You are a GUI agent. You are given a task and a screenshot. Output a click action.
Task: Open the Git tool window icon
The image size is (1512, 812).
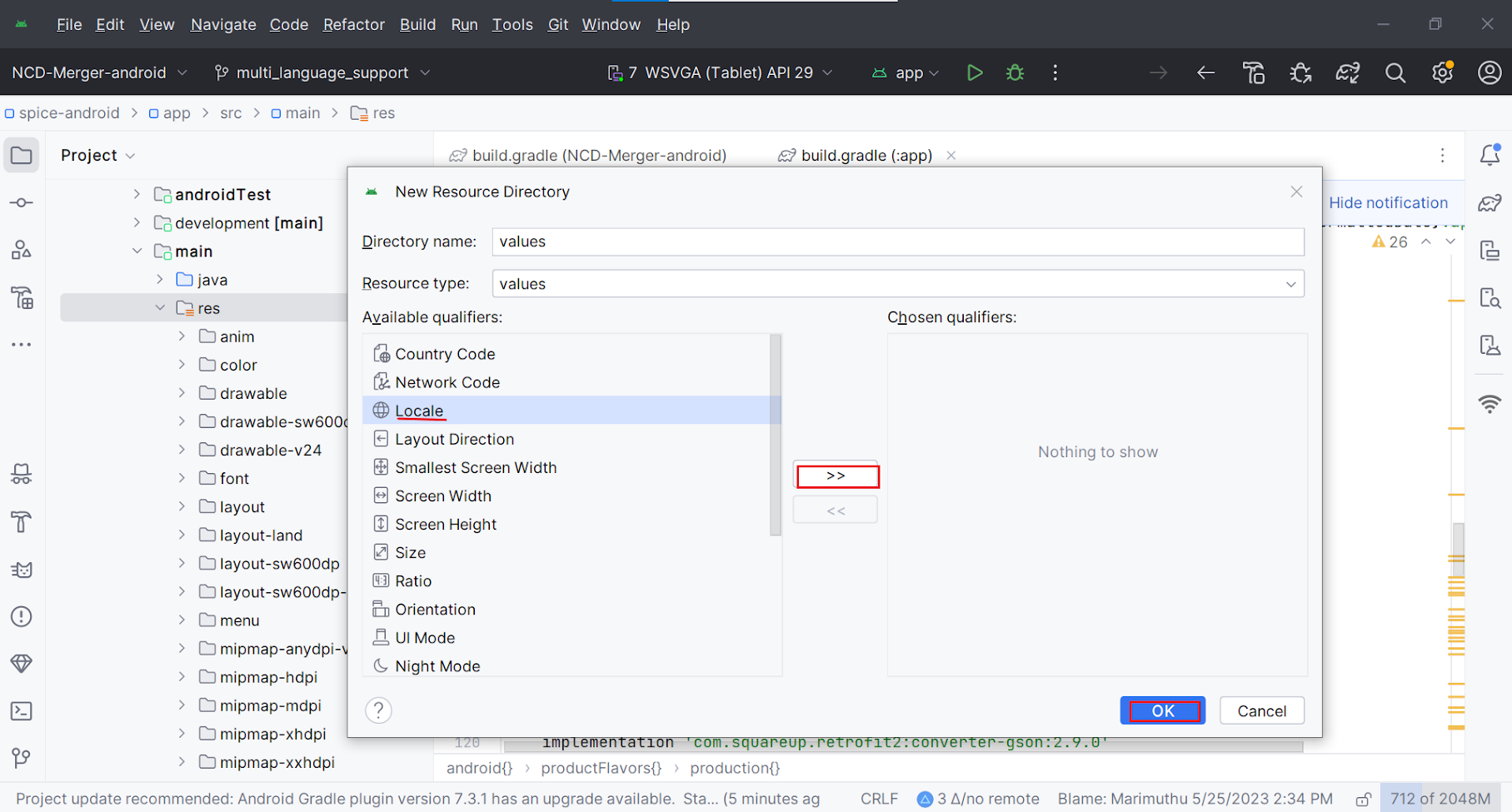point(22,758)
